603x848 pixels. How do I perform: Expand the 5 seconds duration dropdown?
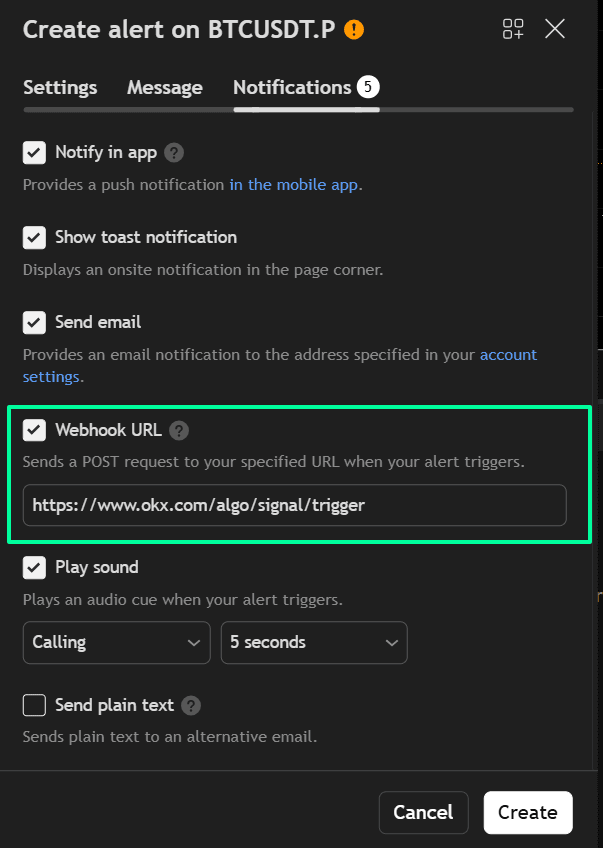pos(313,643)
